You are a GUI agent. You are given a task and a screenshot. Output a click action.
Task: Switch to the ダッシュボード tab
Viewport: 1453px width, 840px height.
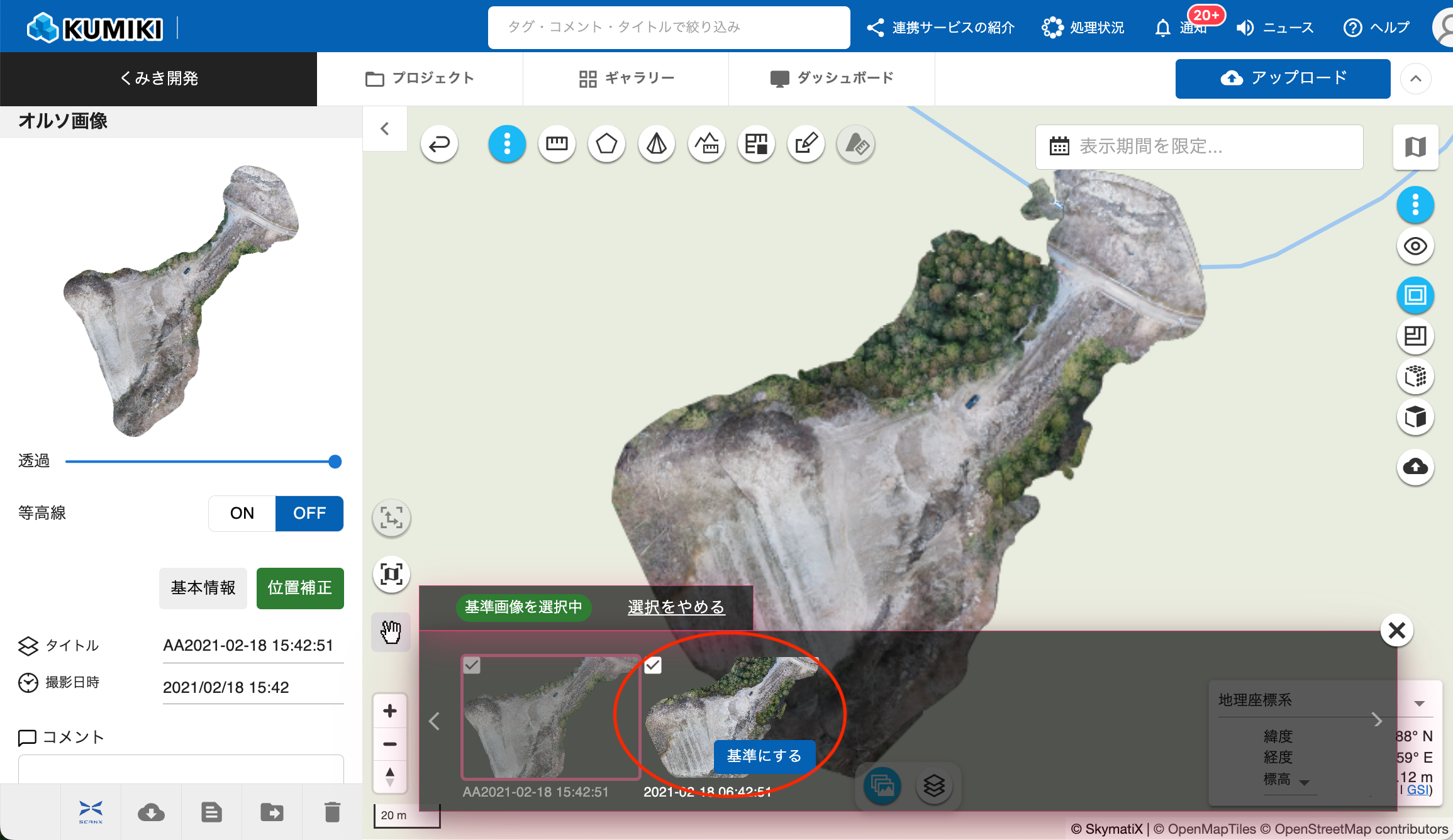point(832,79)
